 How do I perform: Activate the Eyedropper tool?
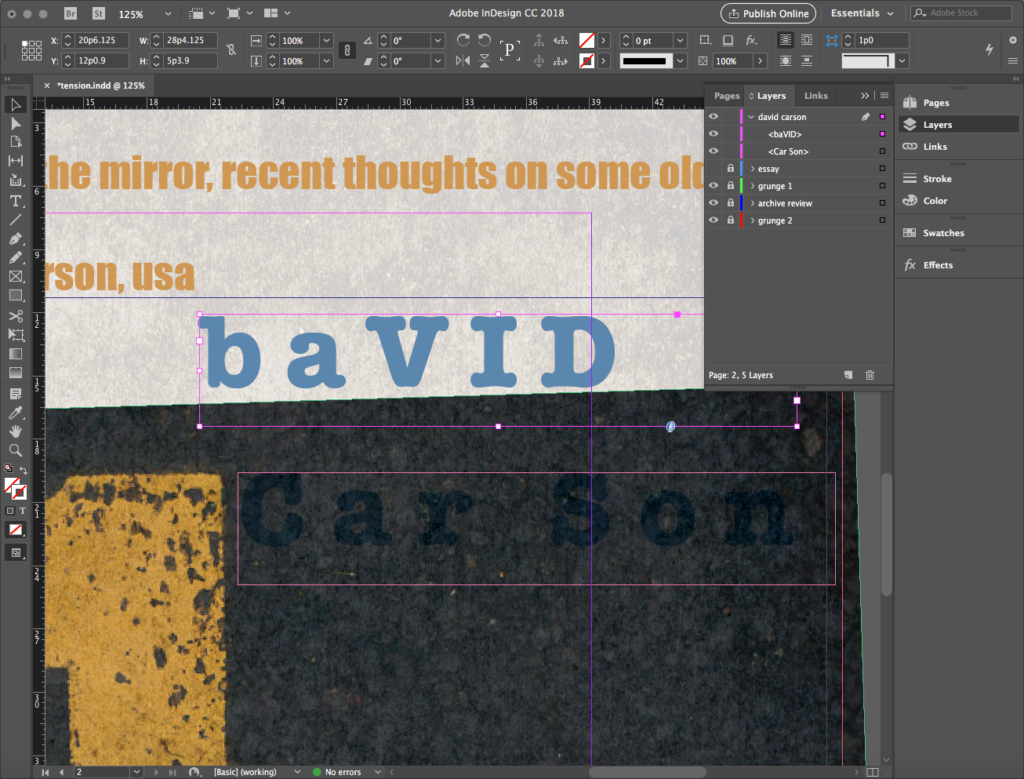click(16, 412)
